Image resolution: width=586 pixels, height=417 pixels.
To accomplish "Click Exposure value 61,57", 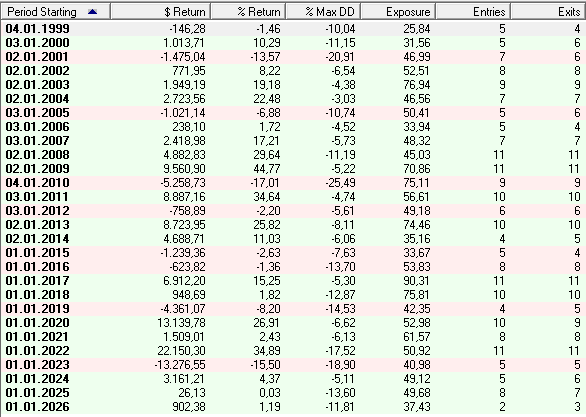I will [417, 337].
